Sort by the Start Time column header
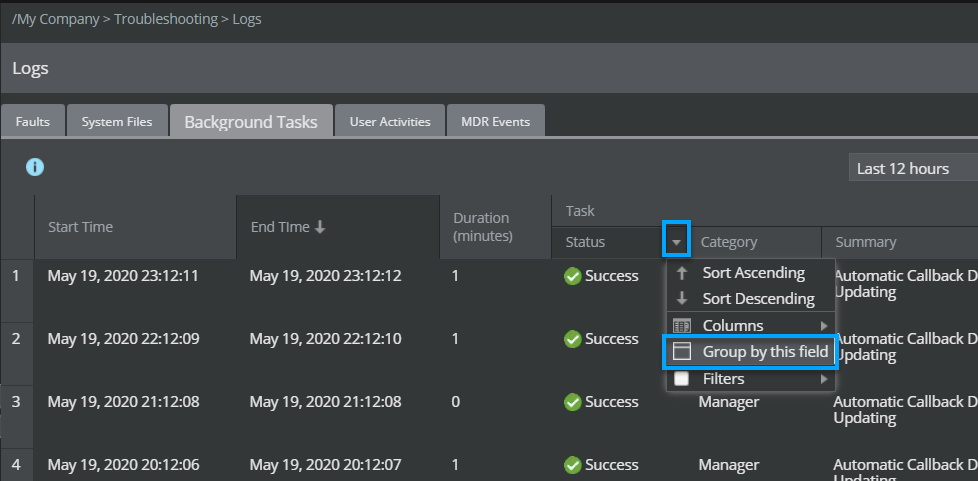Screen dimensions: 978x481 click(x=135, y=227)
